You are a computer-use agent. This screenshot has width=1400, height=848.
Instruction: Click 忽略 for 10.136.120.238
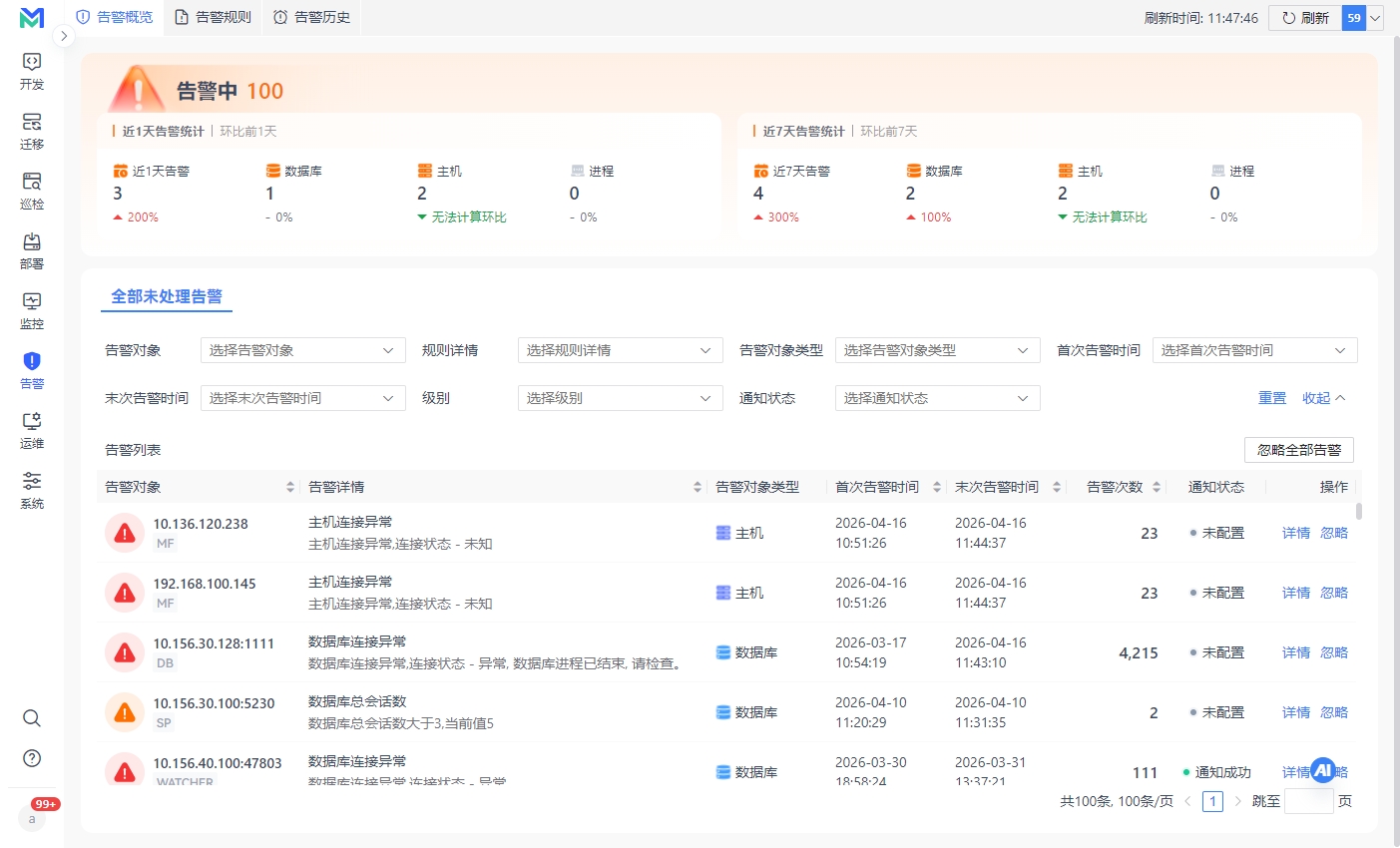pyautogui.click(x=1334, y=533)
